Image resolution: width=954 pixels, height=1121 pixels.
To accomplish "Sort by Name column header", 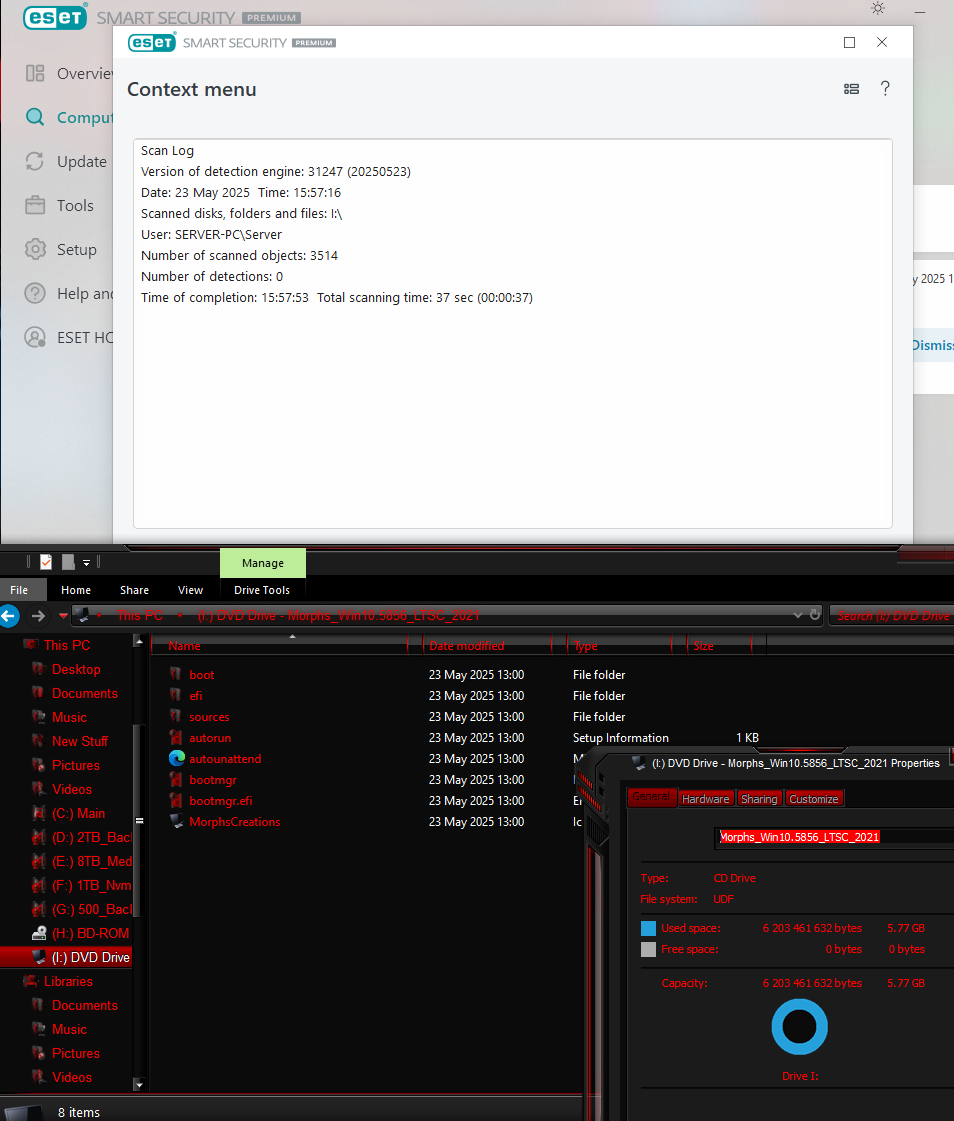I will [x=280, y=646].
